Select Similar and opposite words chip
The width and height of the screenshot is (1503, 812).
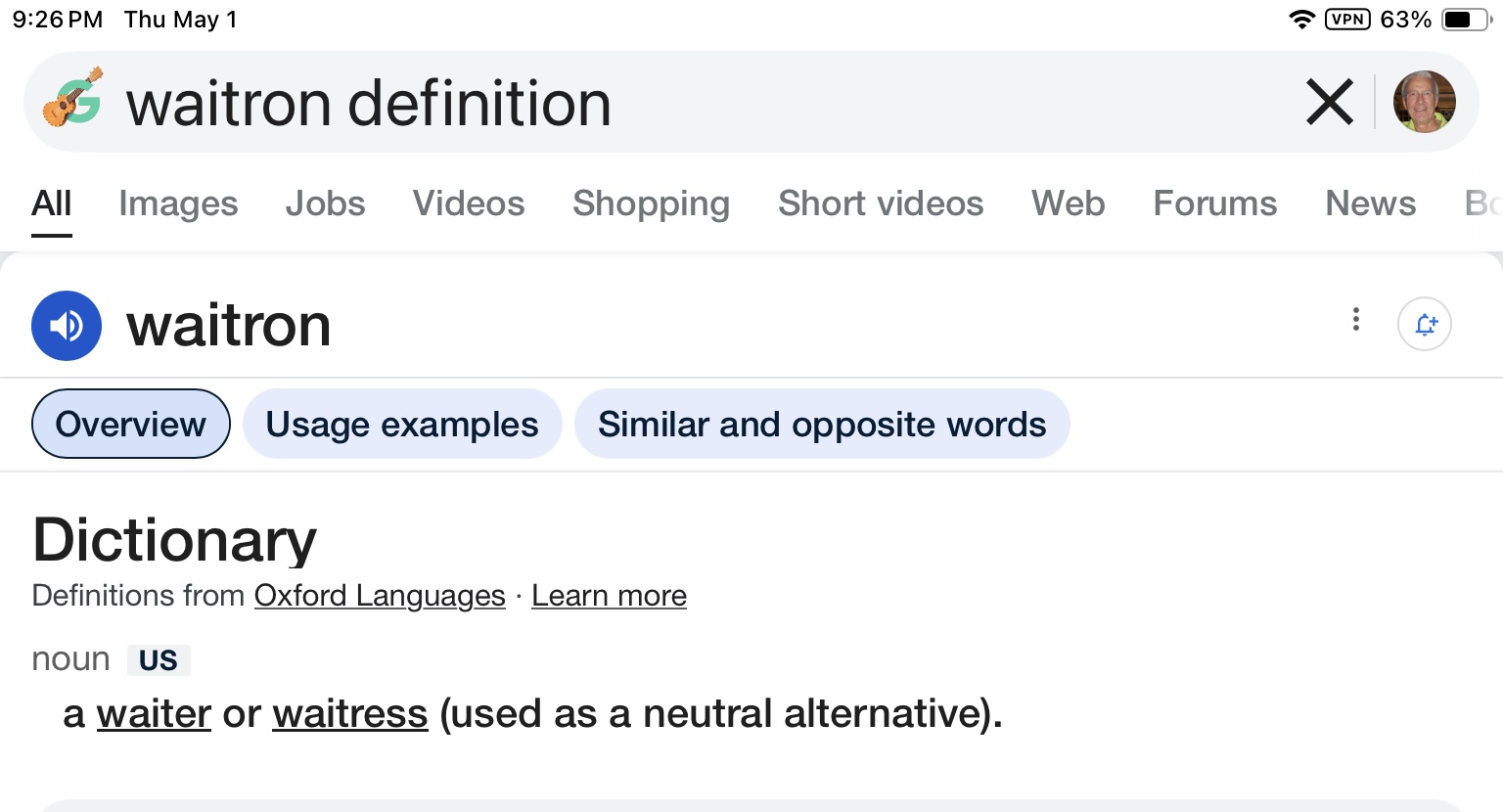[x=822, y=425]
